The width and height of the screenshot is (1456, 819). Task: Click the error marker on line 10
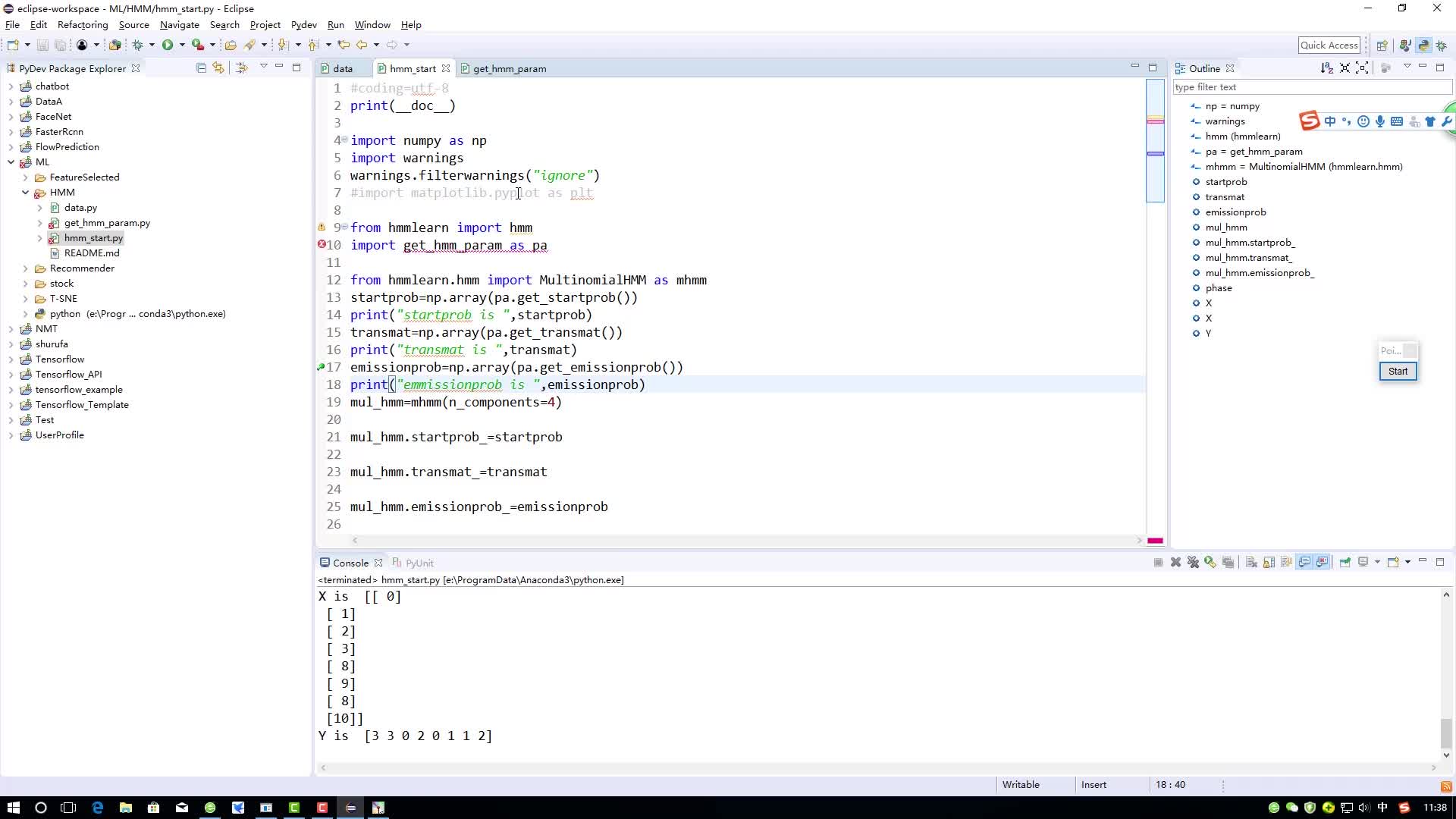click(321, 245)
